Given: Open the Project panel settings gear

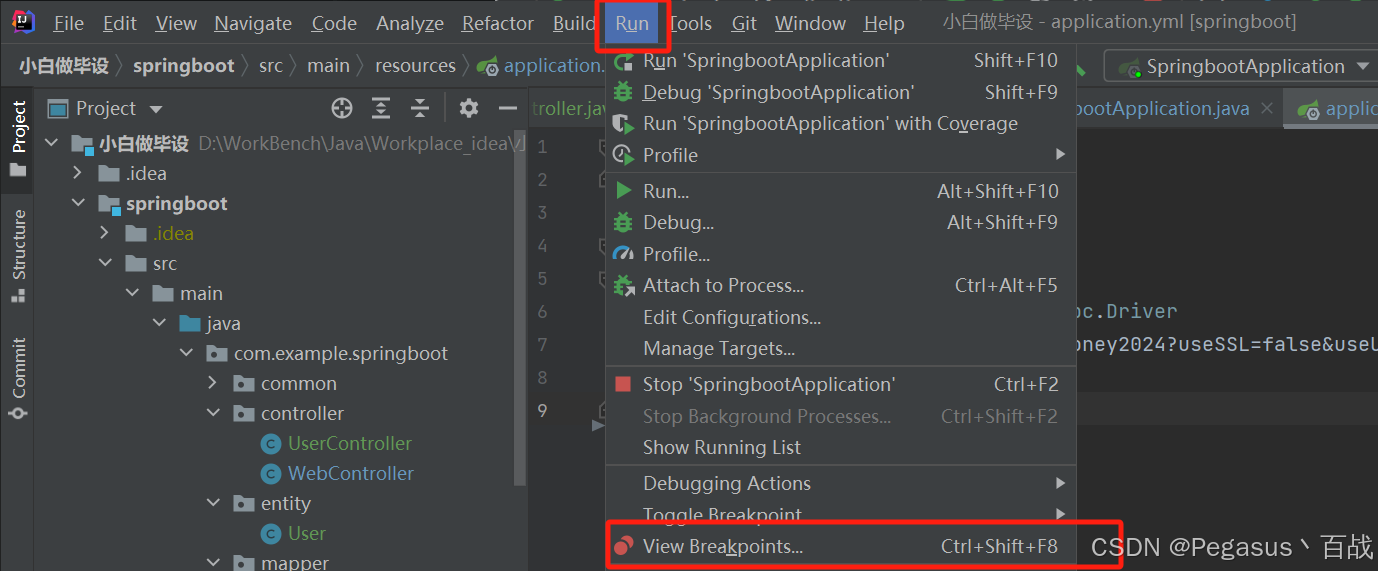Looking at the screenshot, I should click(x=469, y=108).
